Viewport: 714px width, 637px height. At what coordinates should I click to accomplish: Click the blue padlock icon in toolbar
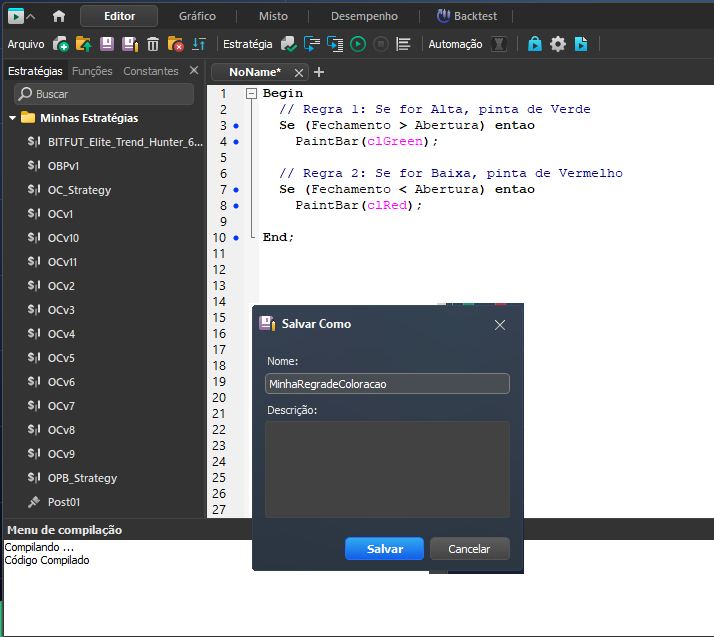[535, 44]
